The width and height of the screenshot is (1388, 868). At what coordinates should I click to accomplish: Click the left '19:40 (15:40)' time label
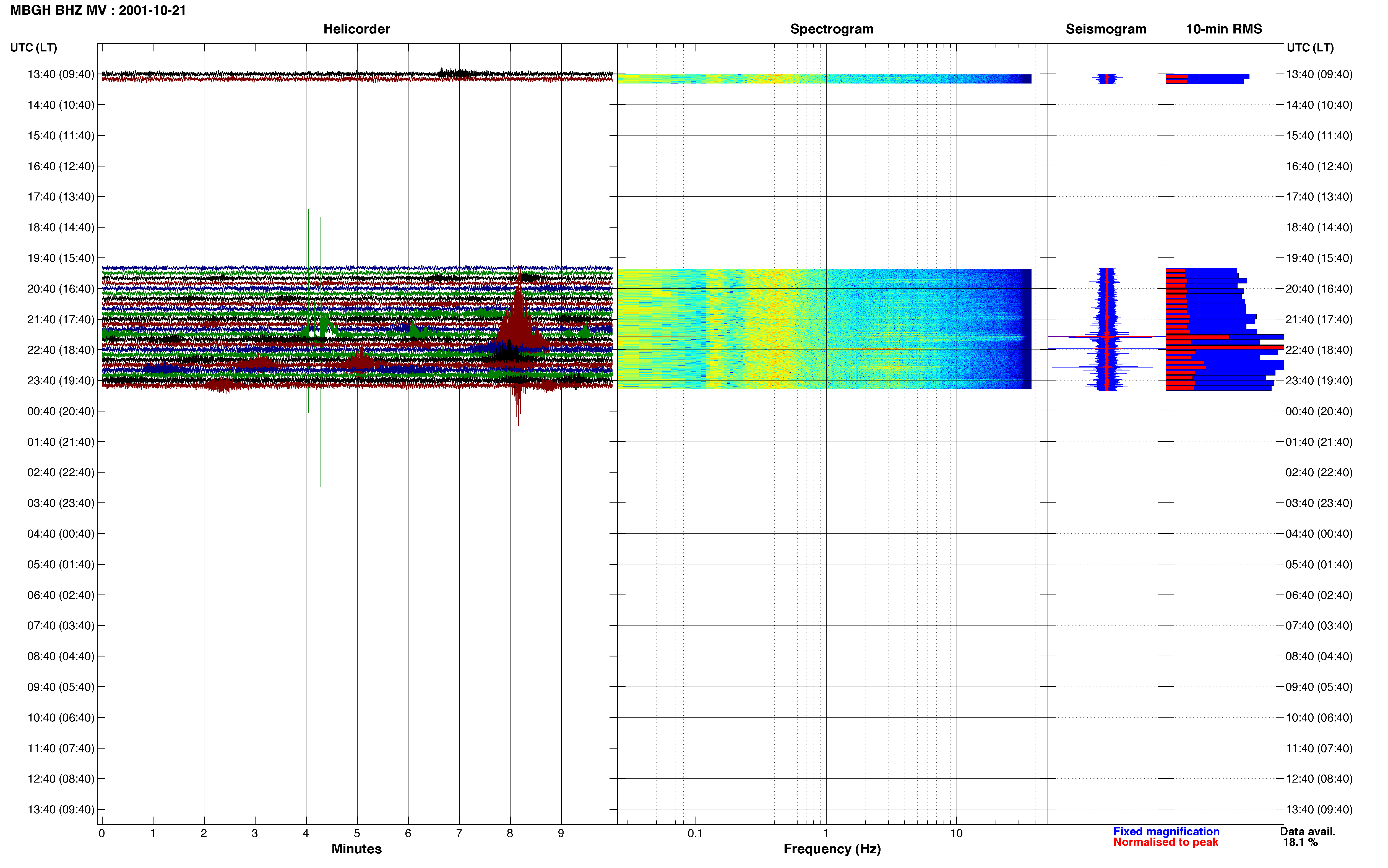tap(61, 258)
